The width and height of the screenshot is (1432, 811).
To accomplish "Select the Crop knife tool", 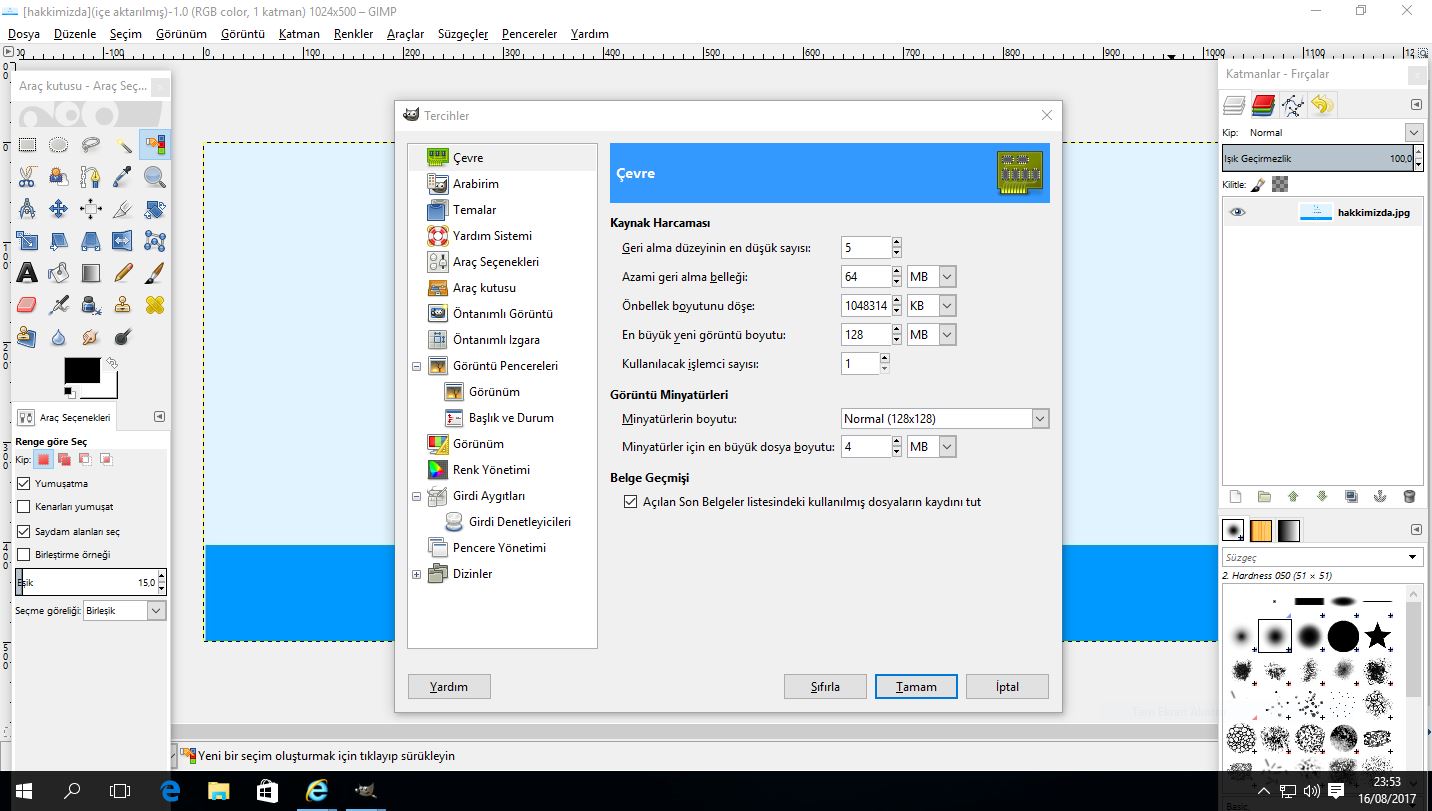I will 123,209.
